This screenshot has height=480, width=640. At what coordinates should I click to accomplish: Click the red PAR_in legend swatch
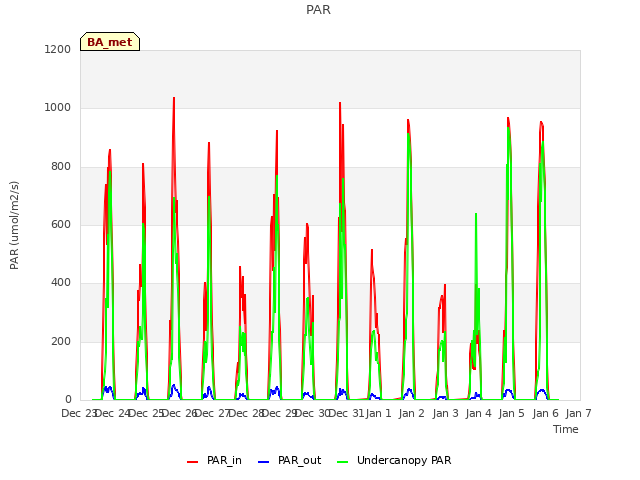[193, 462]
